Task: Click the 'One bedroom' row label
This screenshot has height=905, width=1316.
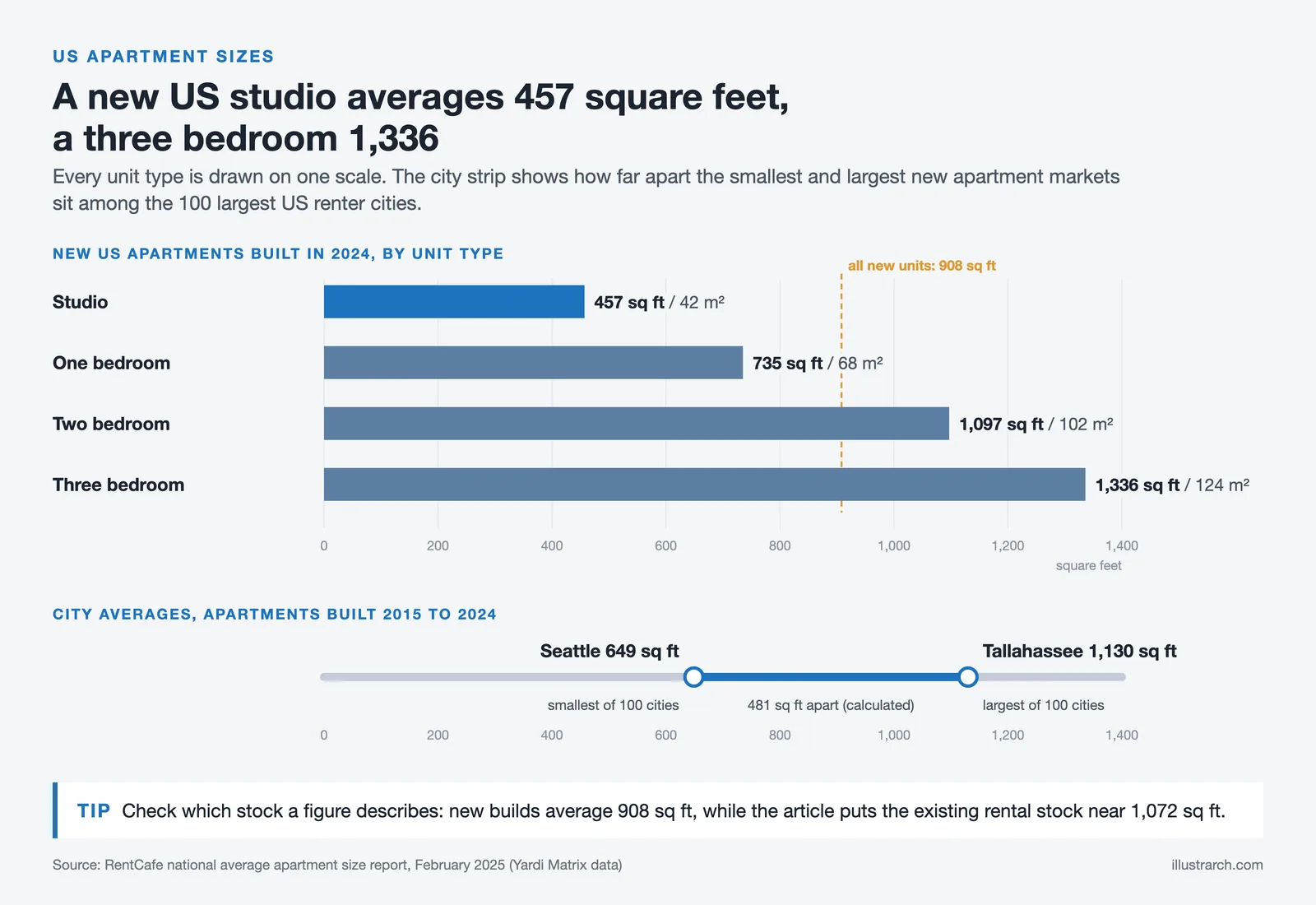Action: [111, 363]
